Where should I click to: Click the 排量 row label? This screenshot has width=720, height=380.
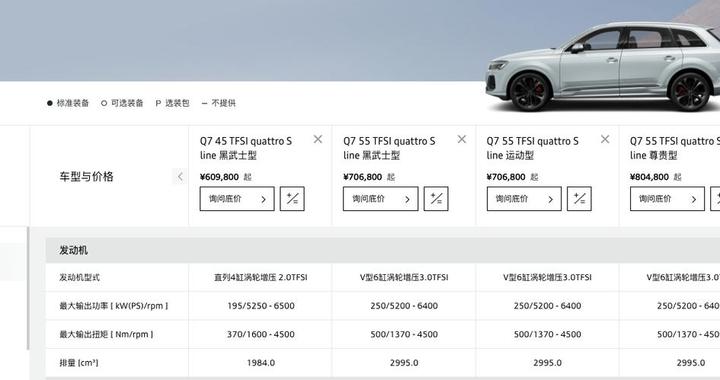coord(79,363)
